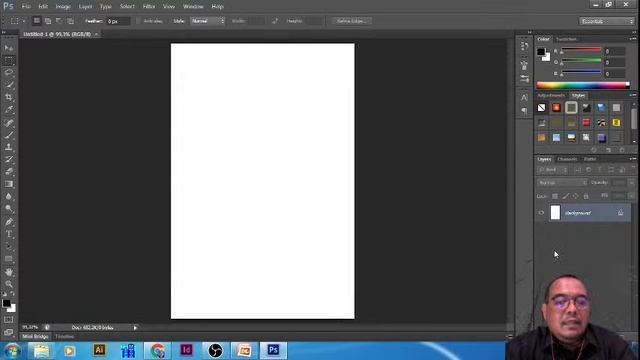Swap foreground and background colors
The height and width of the screenshot is (360, 640).
(13, 294)
